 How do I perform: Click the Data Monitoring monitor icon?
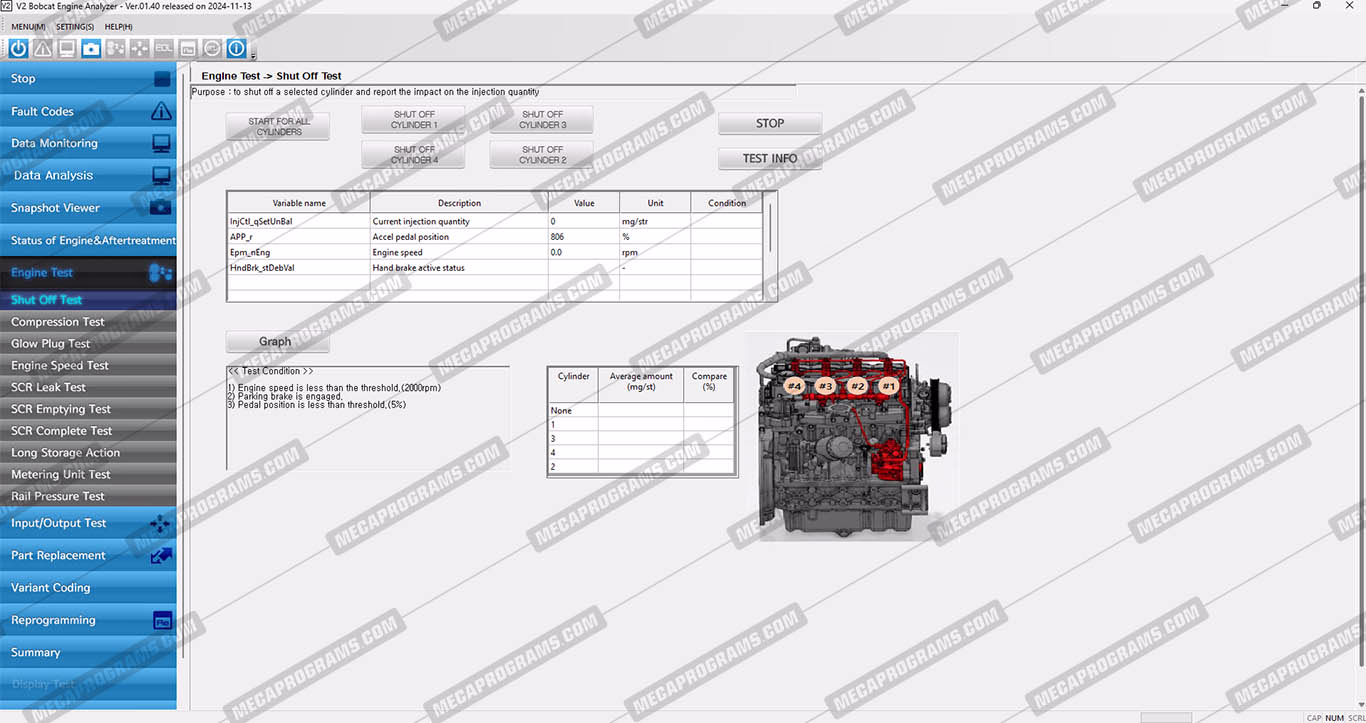161,143
